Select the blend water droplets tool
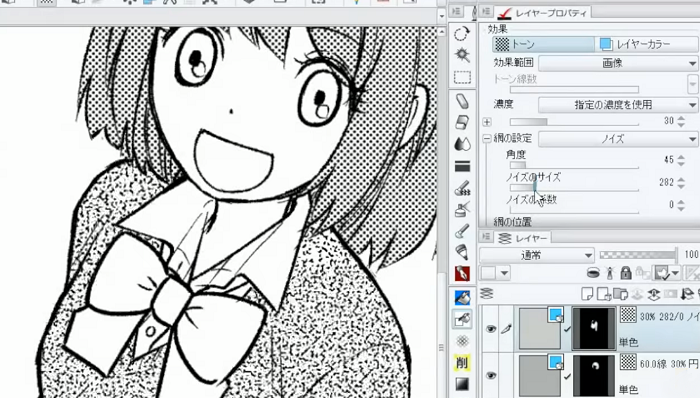700x398 pixels. coord(462,144)
